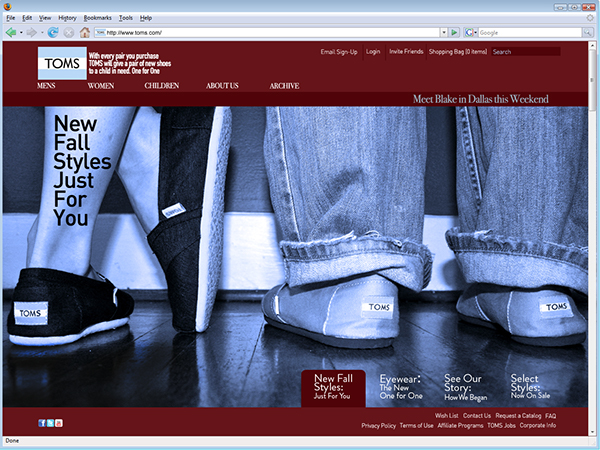Open the View menu
Screen dimensions: 600x450
[x=45, y=18]
